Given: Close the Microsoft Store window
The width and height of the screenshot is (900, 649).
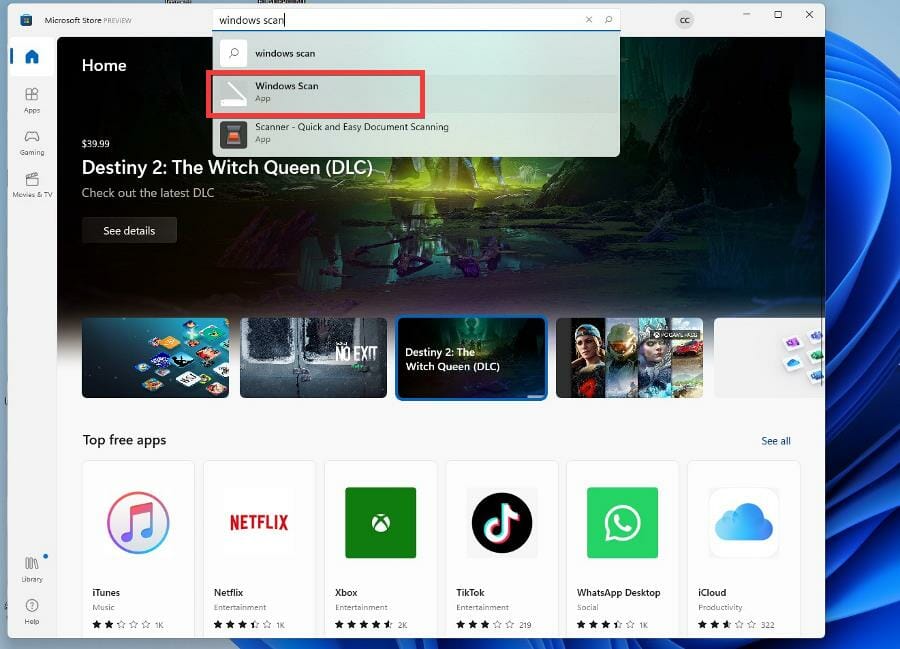Looking at the screenshot, I should coord(809,14).
